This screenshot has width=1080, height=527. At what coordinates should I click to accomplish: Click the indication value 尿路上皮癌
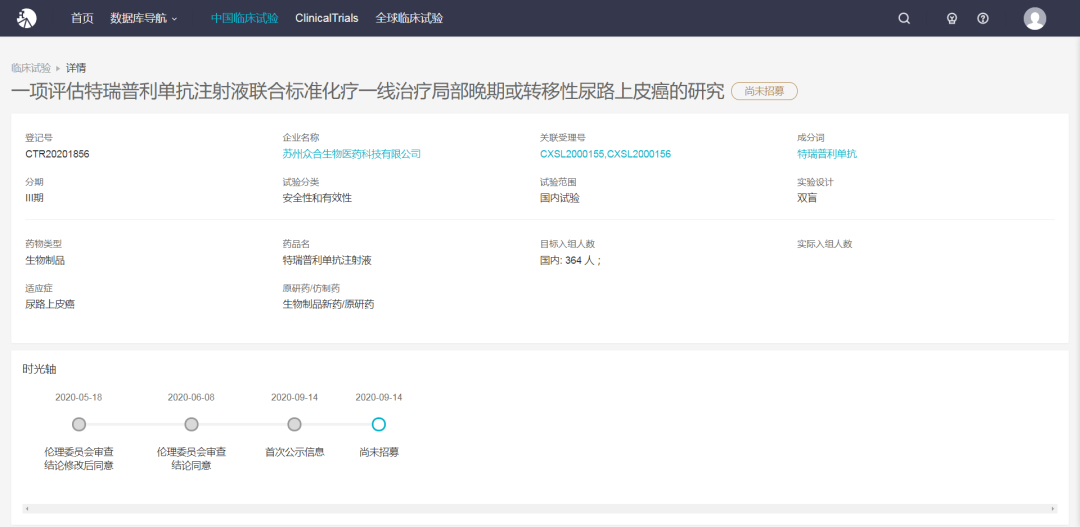[x=50, y=304]
